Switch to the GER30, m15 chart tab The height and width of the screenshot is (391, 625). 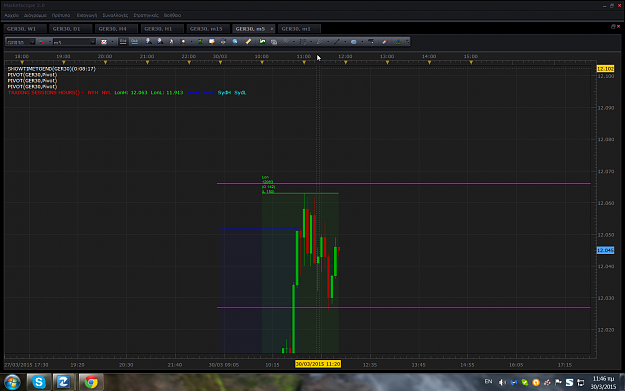click(x=208, y=29)
